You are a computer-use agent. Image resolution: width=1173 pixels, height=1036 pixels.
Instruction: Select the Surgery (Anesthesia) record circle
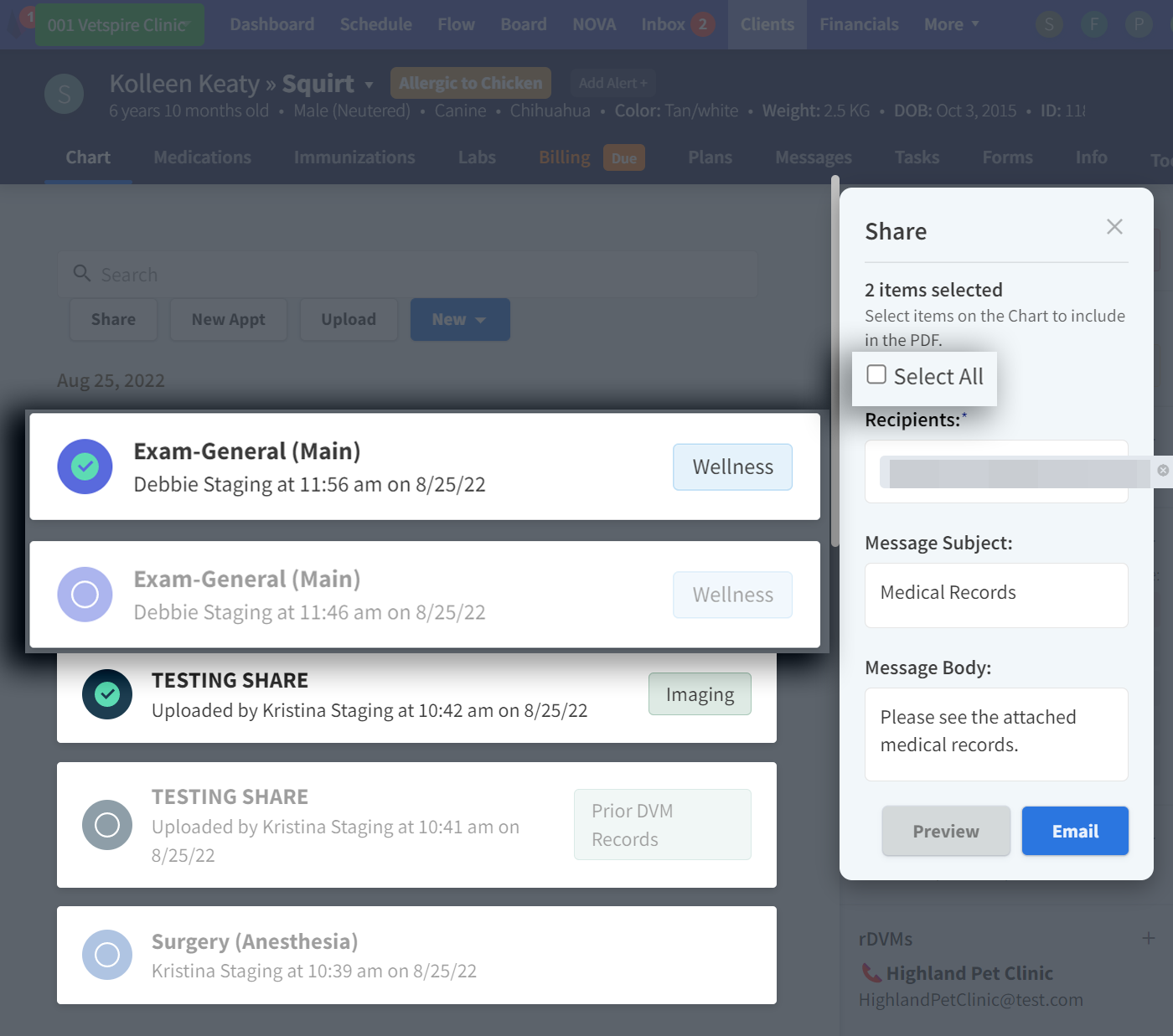[107, 955]
